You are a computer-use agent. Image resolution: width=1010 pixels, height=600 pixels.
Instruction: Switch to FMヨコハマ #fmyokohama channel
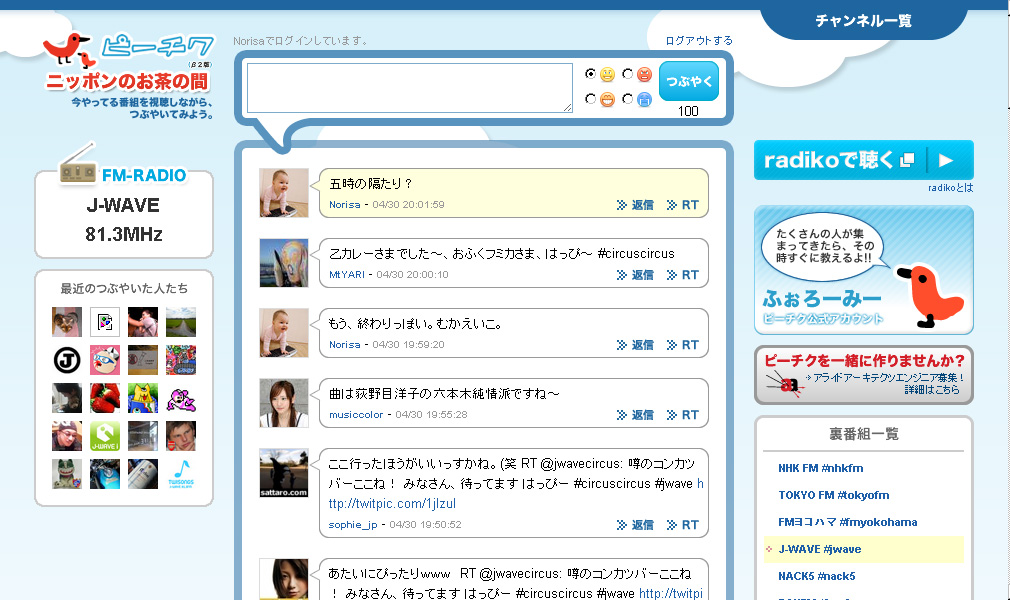coord(848,523)
